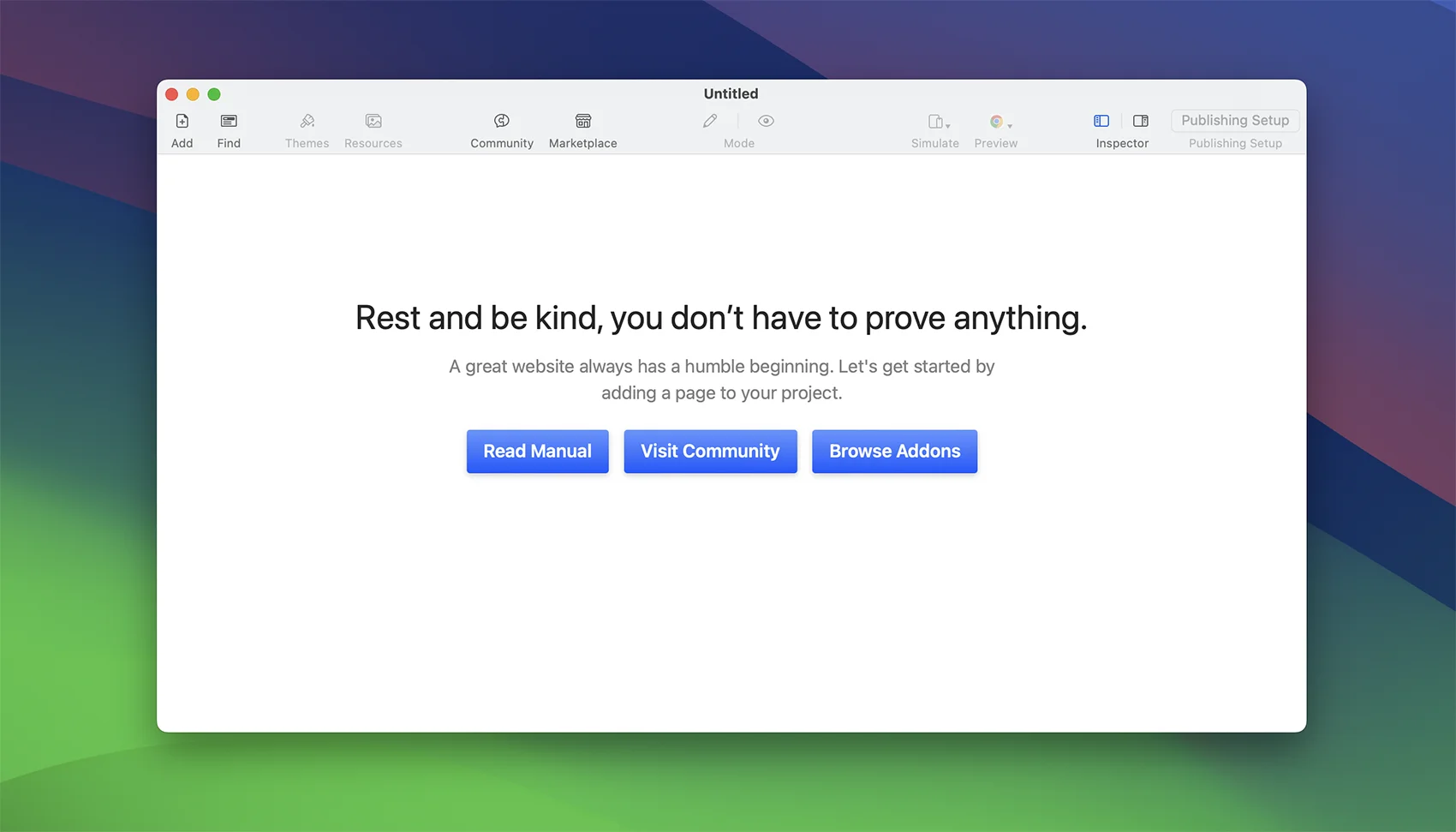Click the Browse Addons button

895,452
